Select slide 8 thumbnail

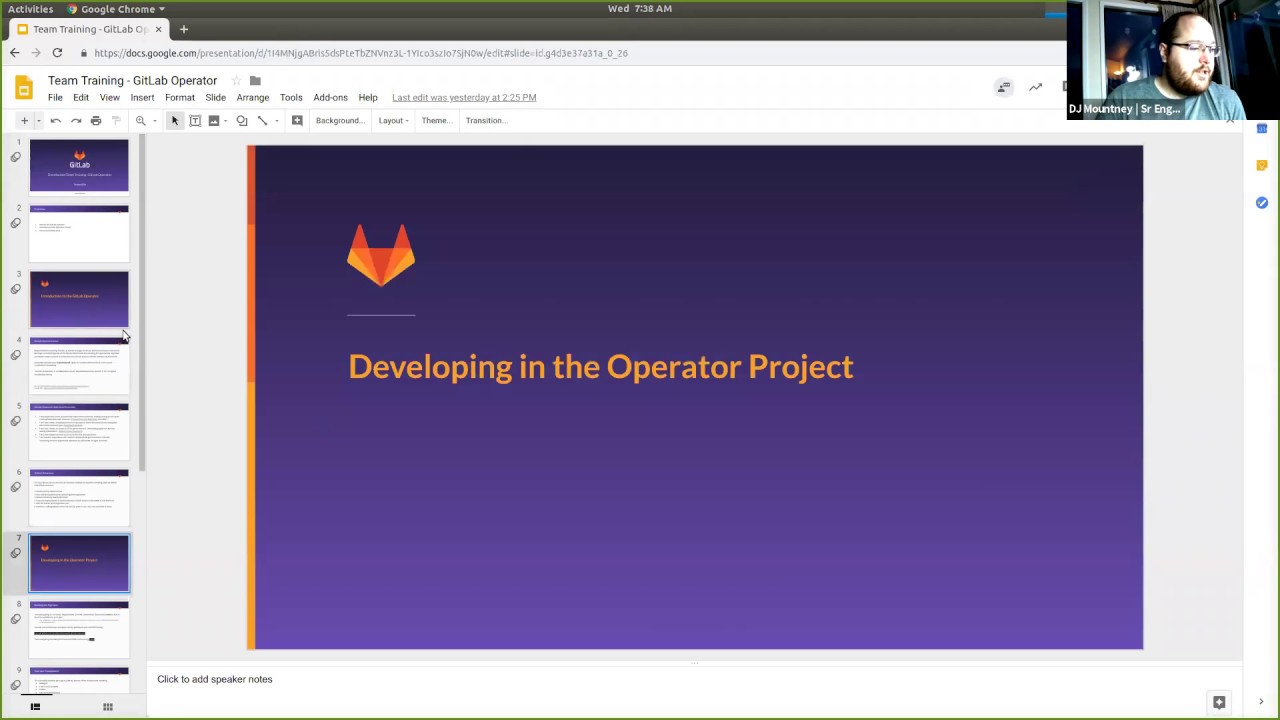coord(79,629)
